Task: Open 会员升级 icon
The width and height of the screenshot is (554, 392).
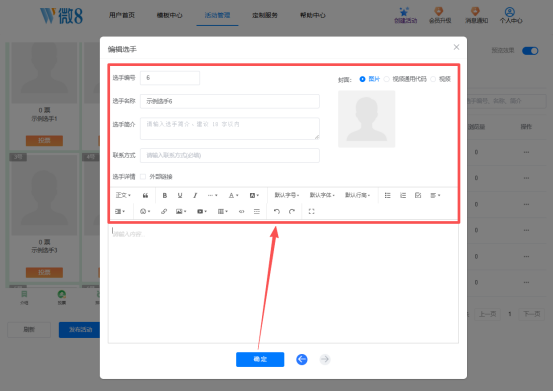Action: [x=440, y=16]
